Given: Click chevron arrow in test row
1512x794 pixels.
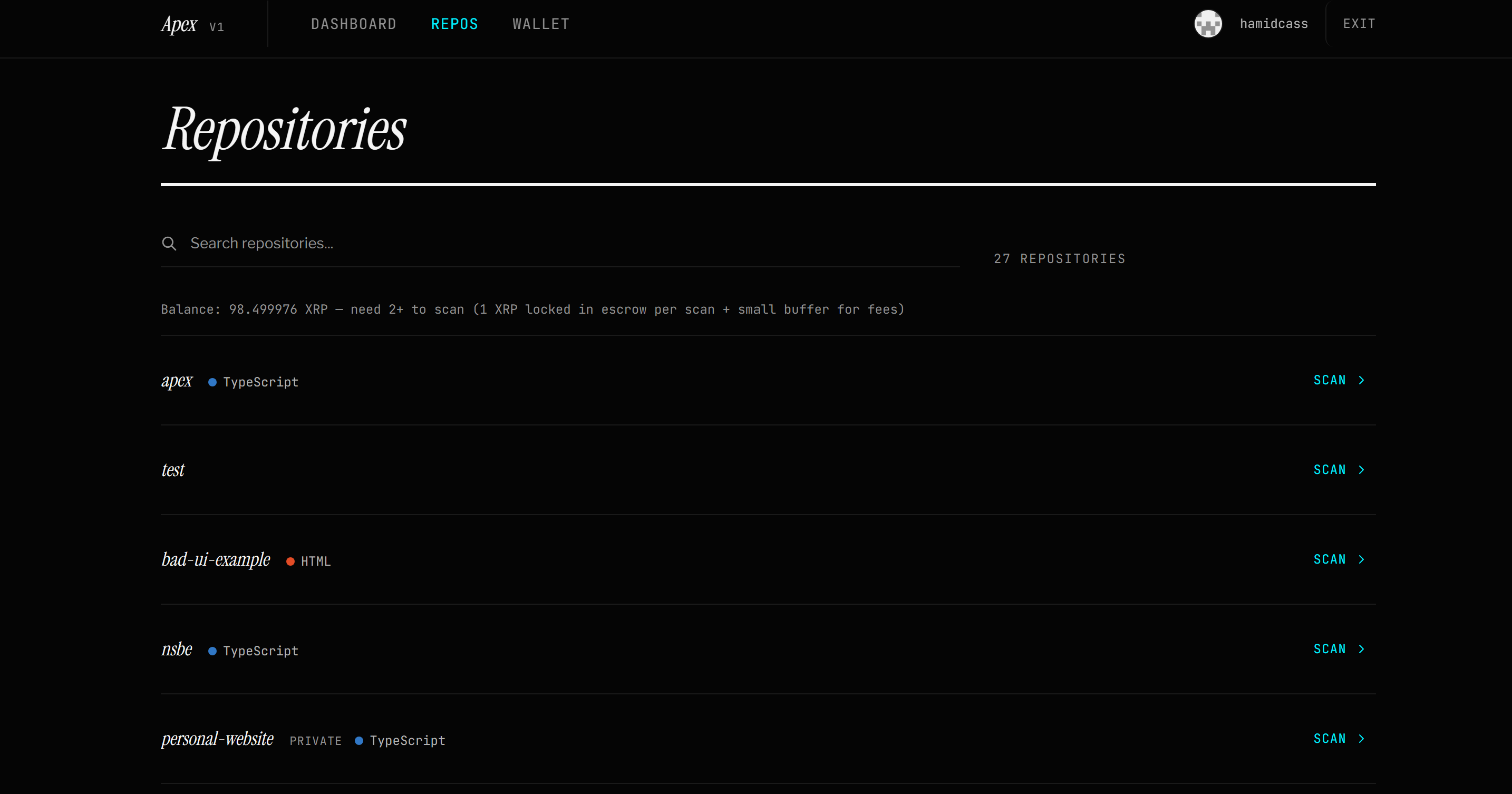Looking at the screenshot, I should tap(1361, 470).
